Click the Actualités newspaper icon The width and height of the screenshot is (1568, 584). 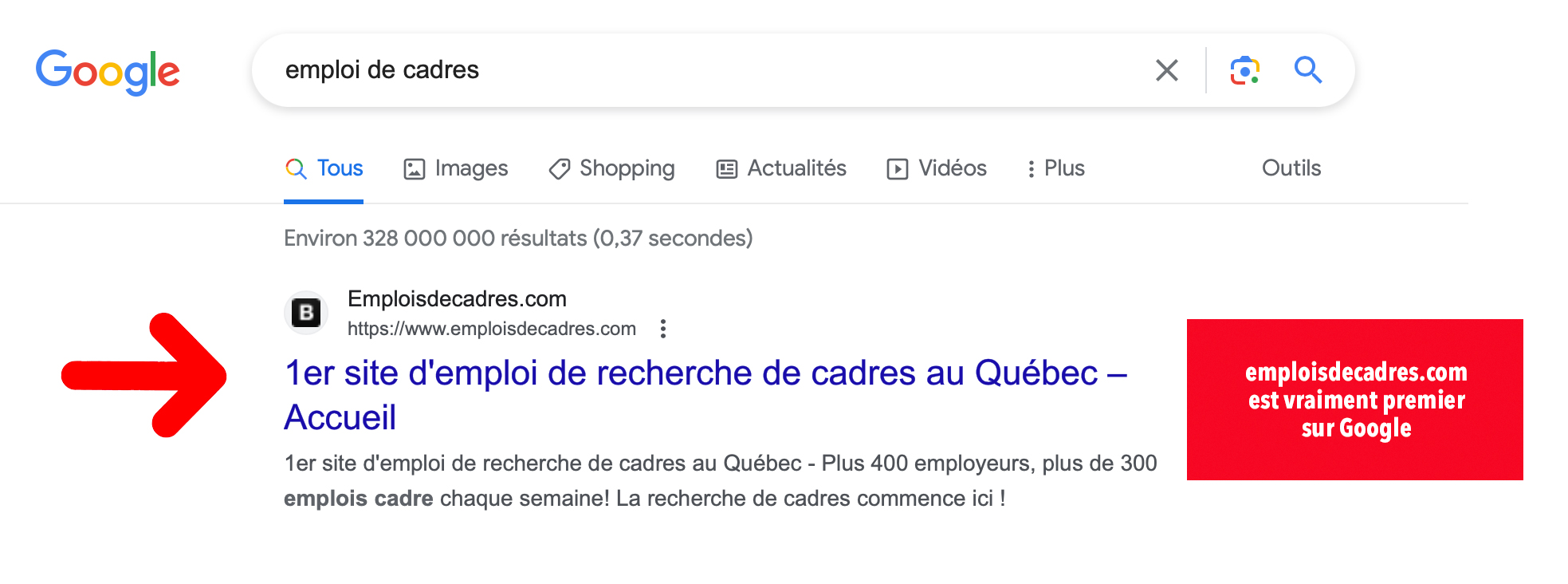pos(726,169)
